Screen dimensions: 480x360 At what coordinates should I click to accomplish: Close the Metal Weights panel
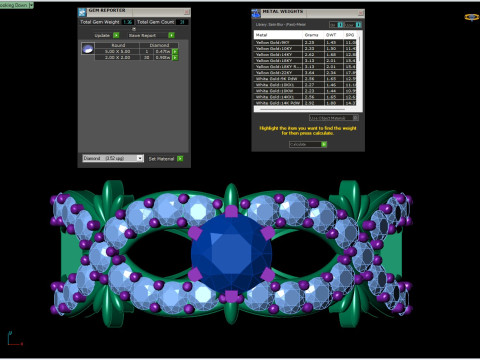coord(361,13)
